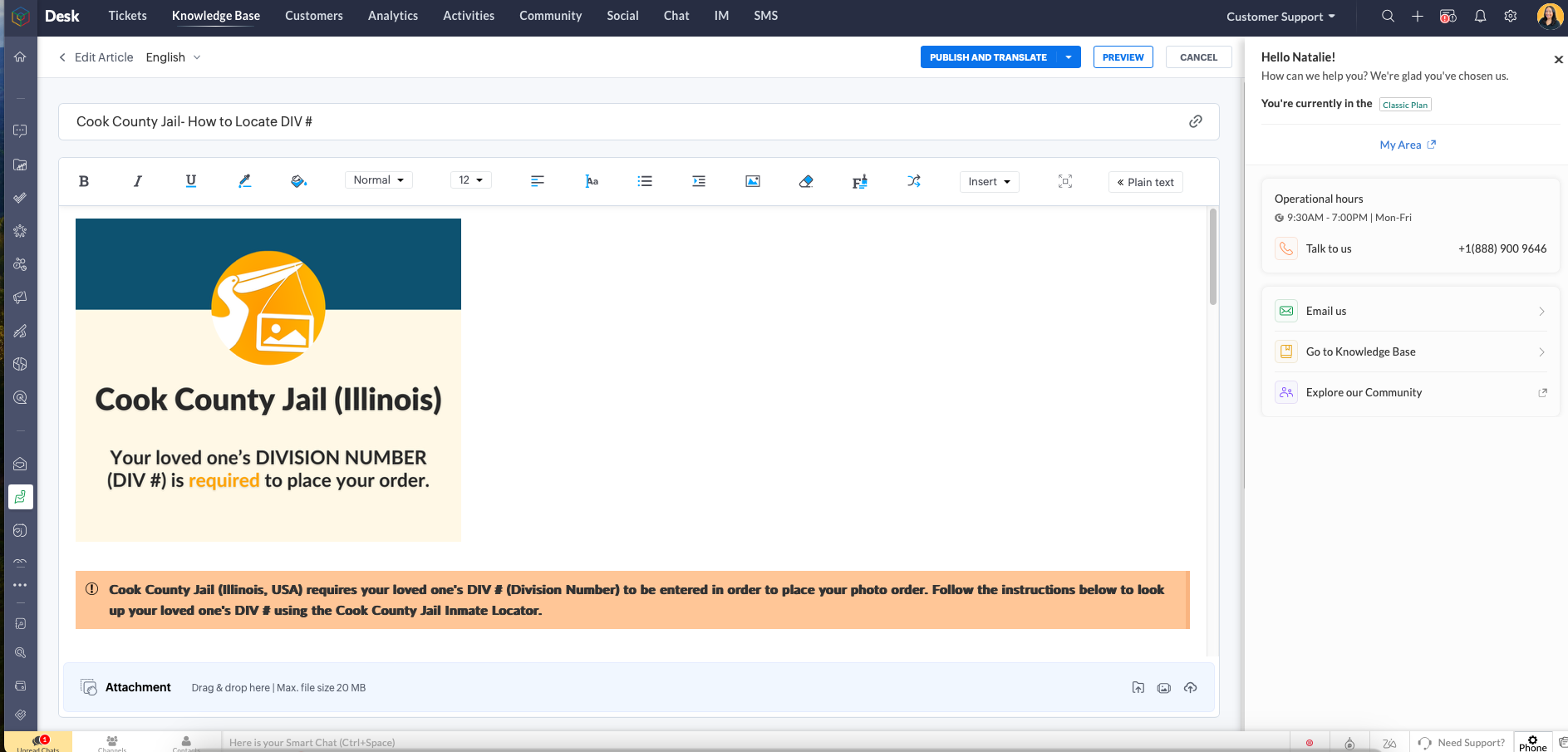Expand the Customer Support department dropdown
This screenshot has height=752, width=1568.
[1281, 17]
